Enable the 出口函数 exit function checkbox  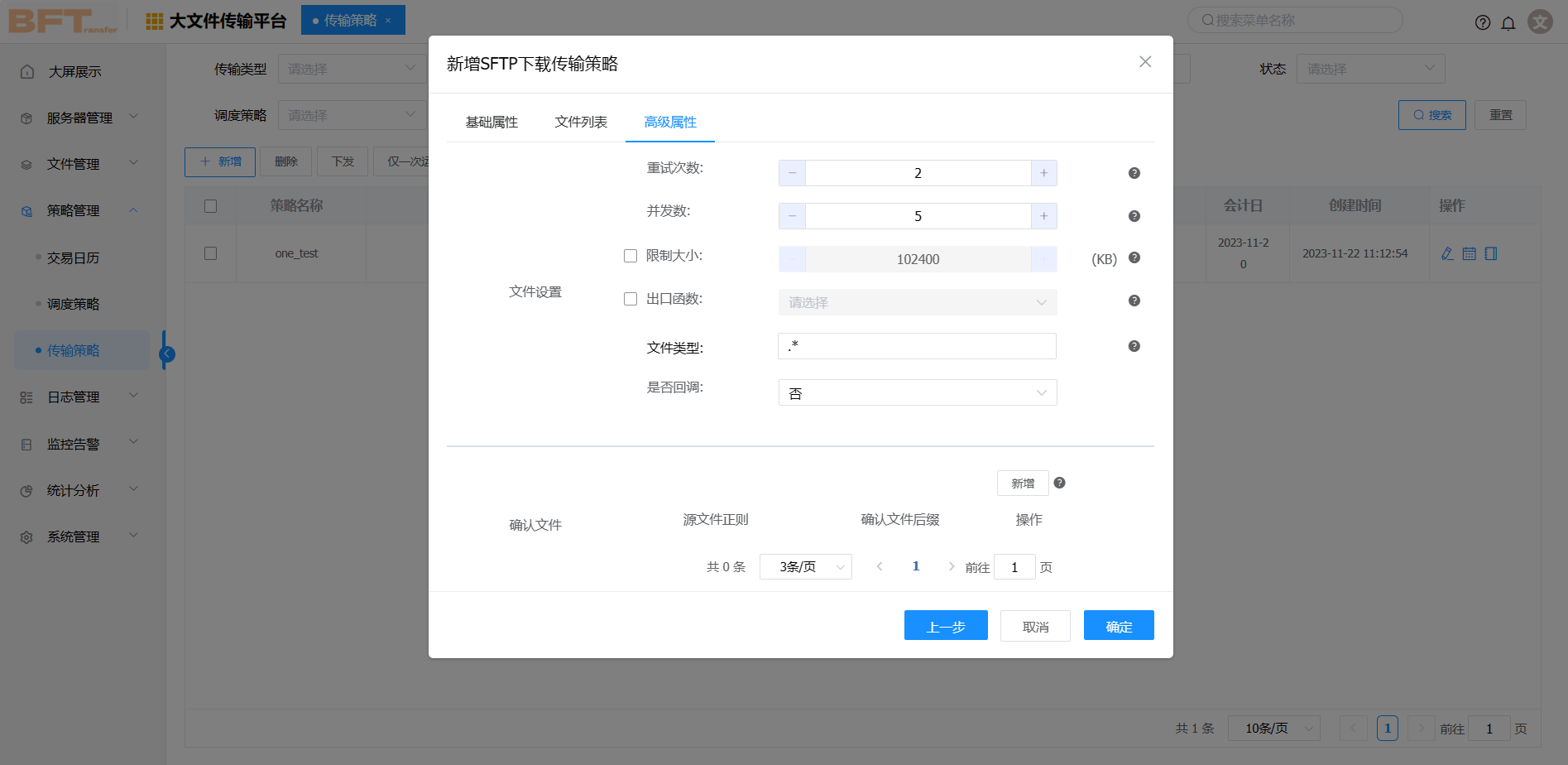click(631, 298)
